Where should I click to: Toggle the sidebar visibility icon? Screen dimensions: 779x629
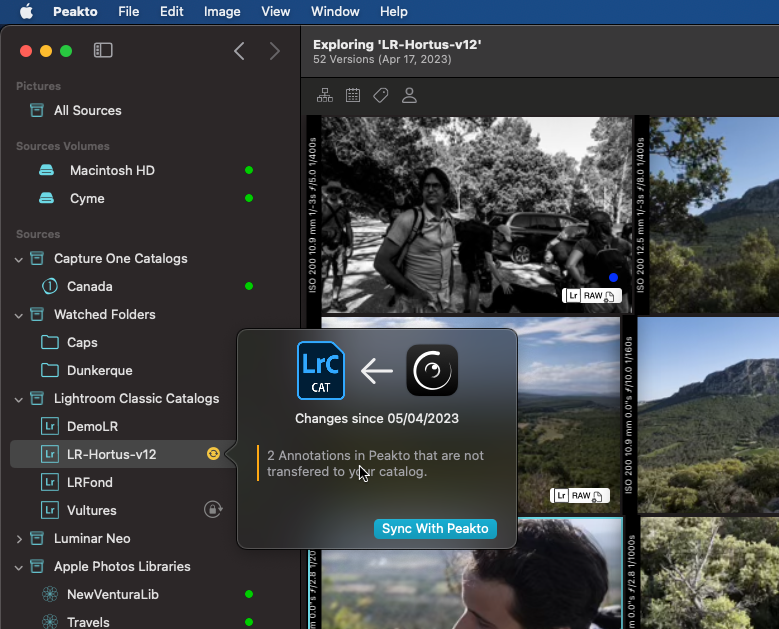(x=103, y=50)
